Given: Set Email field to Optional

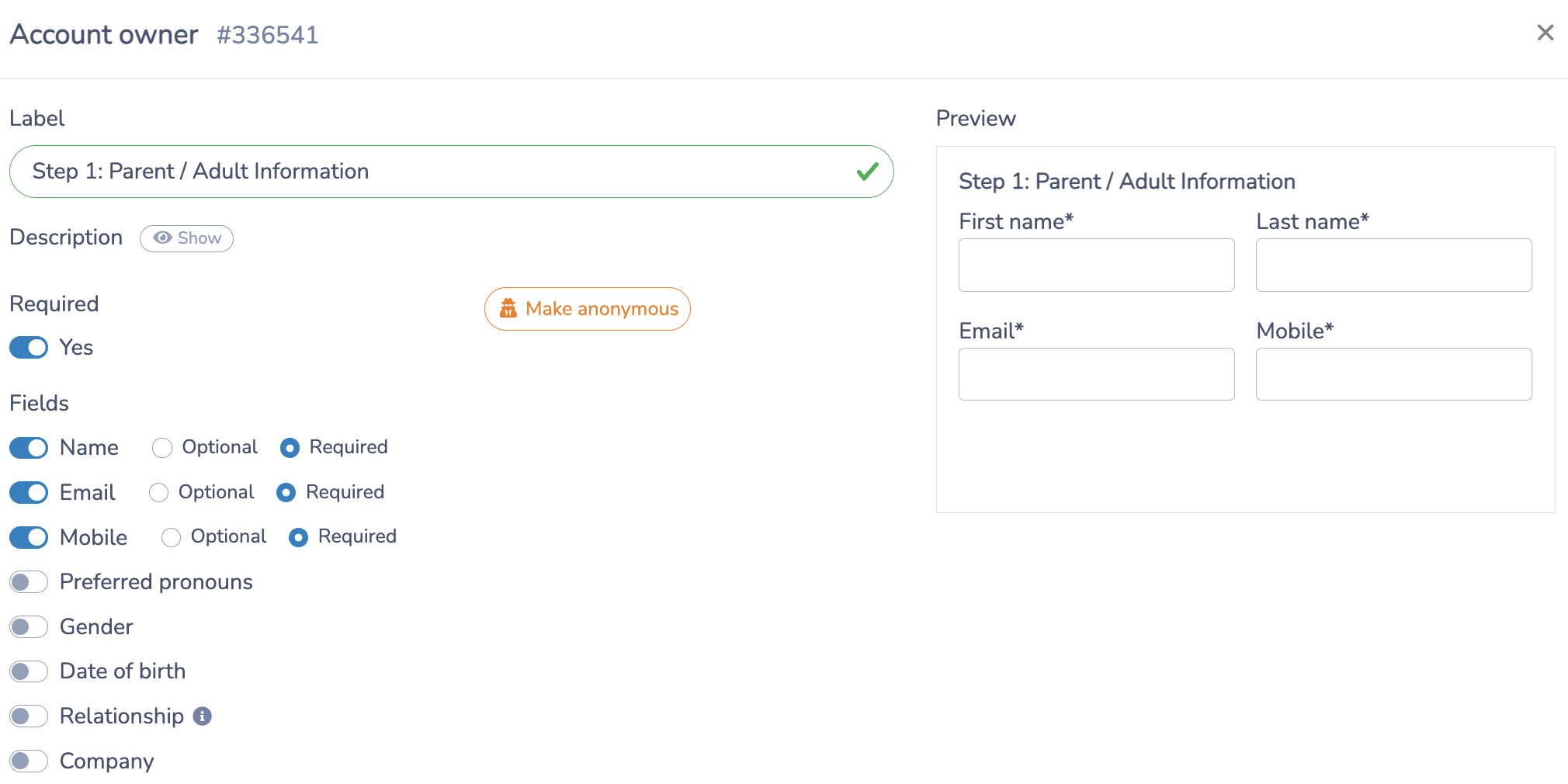Looking at the screenshot, I should (x=158, y=493).
